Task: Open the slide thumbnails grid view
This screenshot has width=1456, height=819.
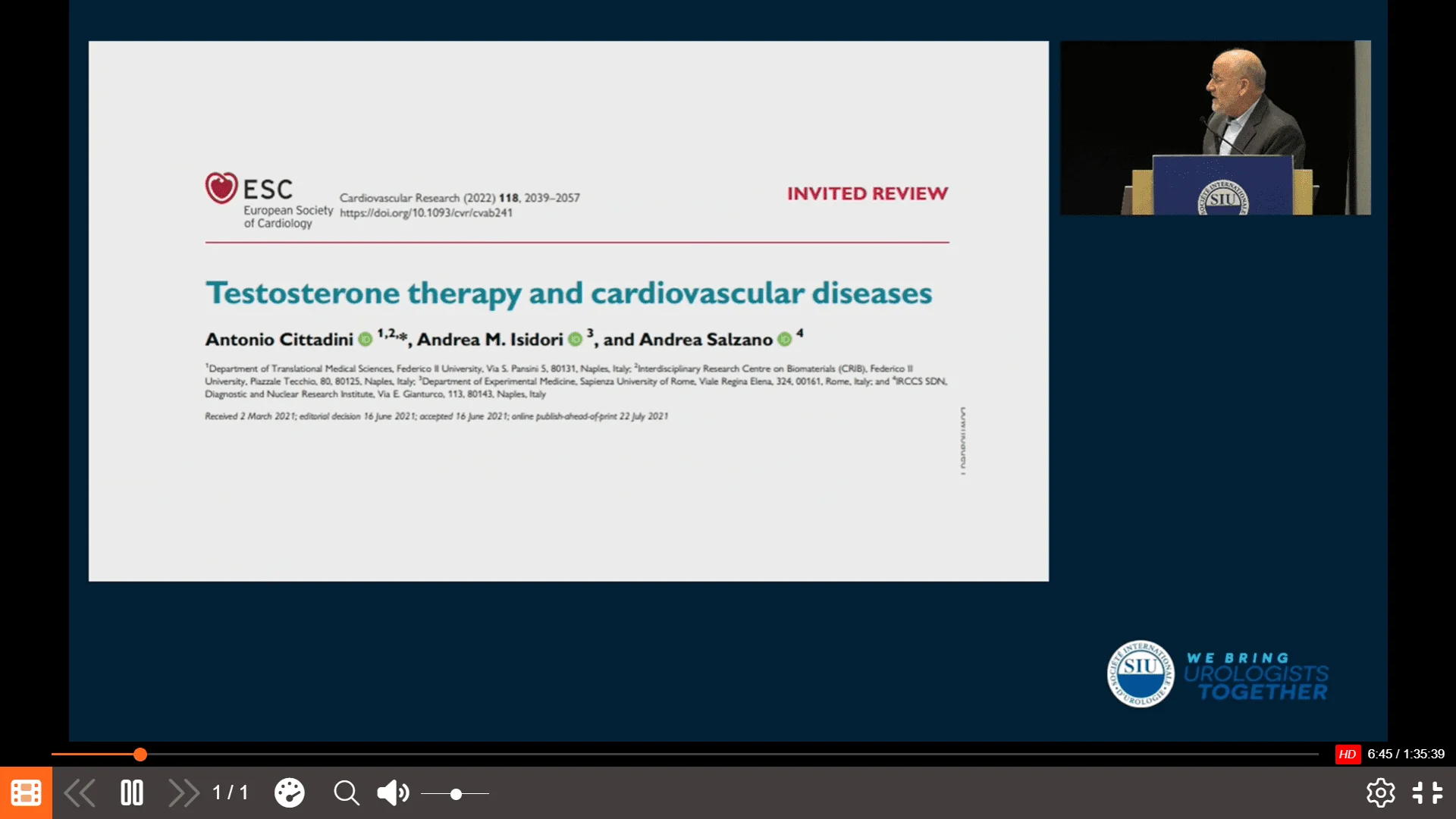Action: (26, 793)
